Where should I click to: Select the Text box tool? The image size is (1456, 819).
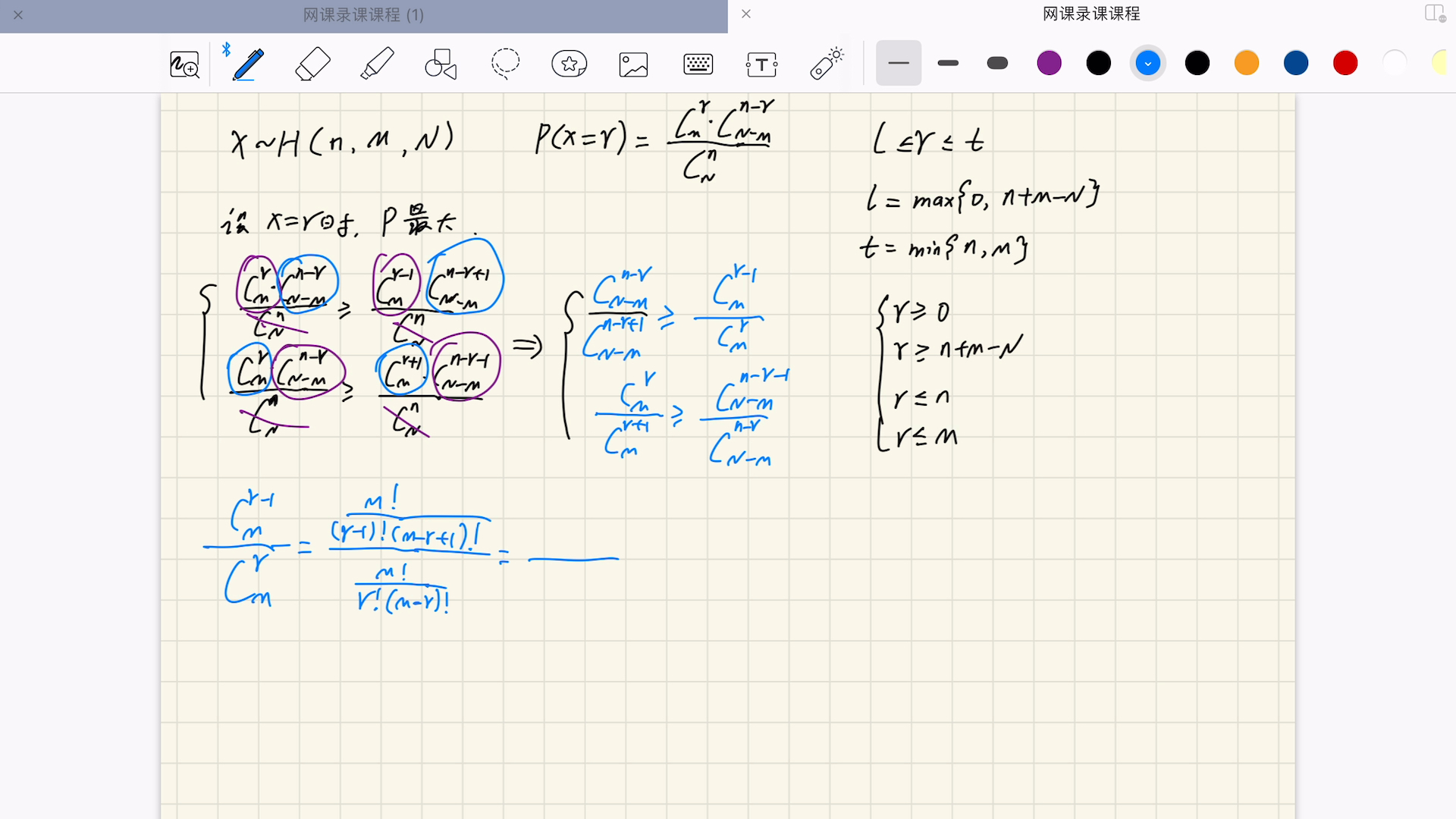click(x=761, y=64)
